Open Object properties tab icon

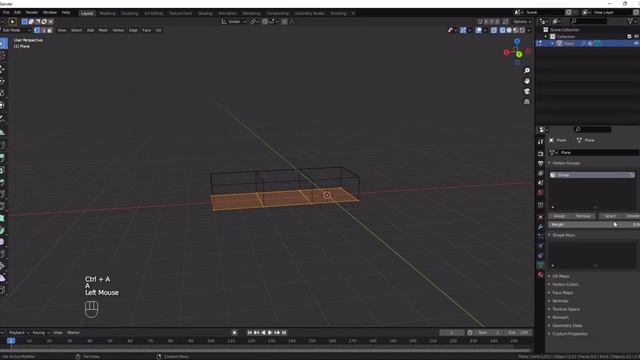click(540, 217)
